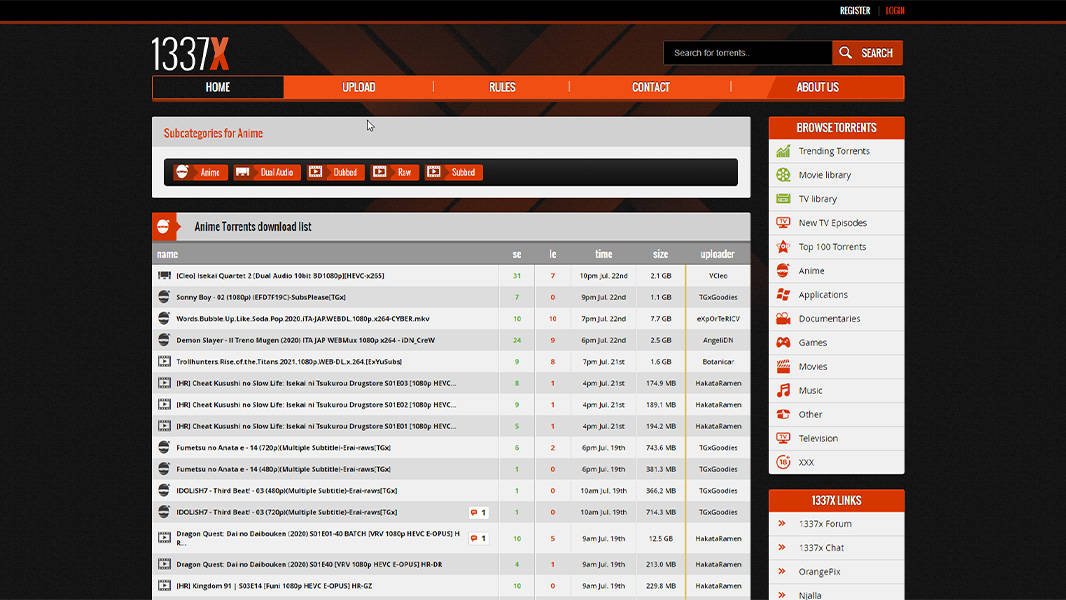Open Dragon Quest Dai no Daibouken S01E40 torrent
Image resolution: width=1066 pixels, height=600 pixels.
tap(309, 564)
